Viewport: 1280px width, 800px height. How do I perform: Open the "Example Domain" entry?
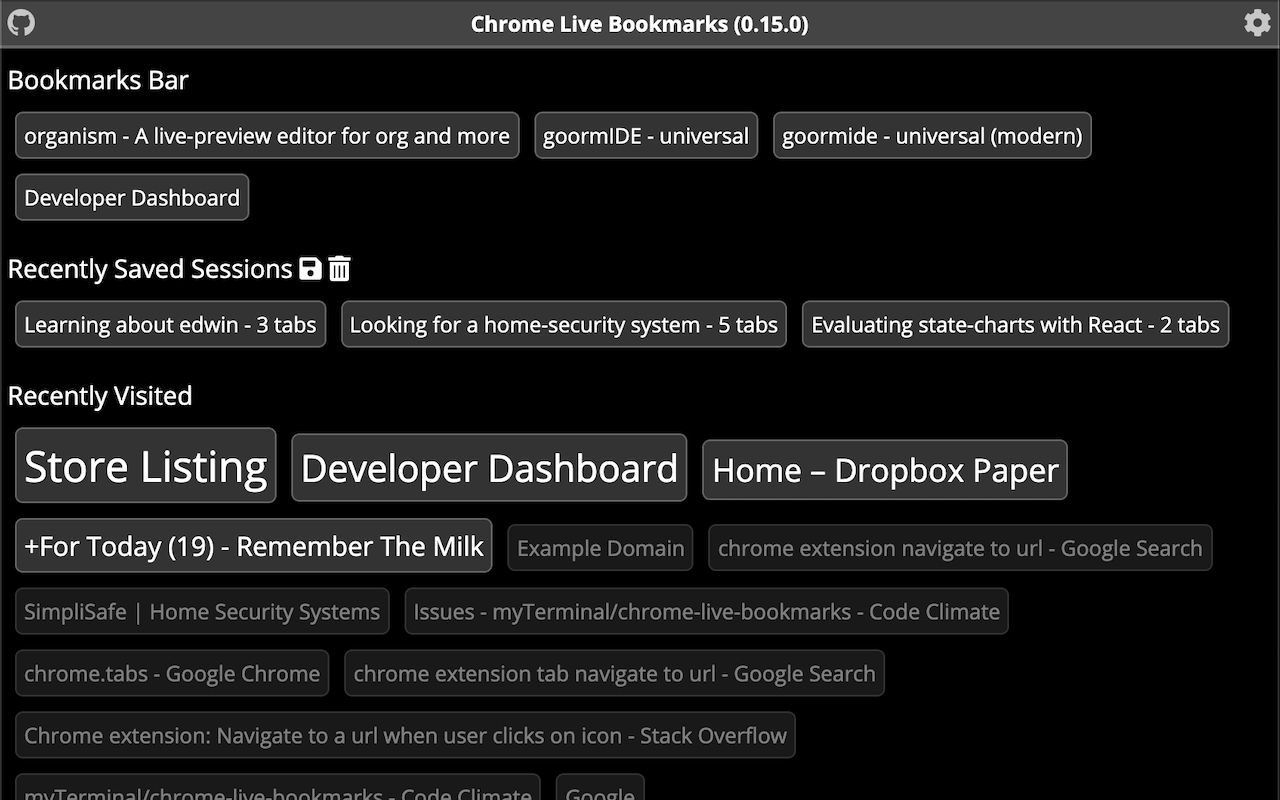pyautogui.click(x=600, y=548)
